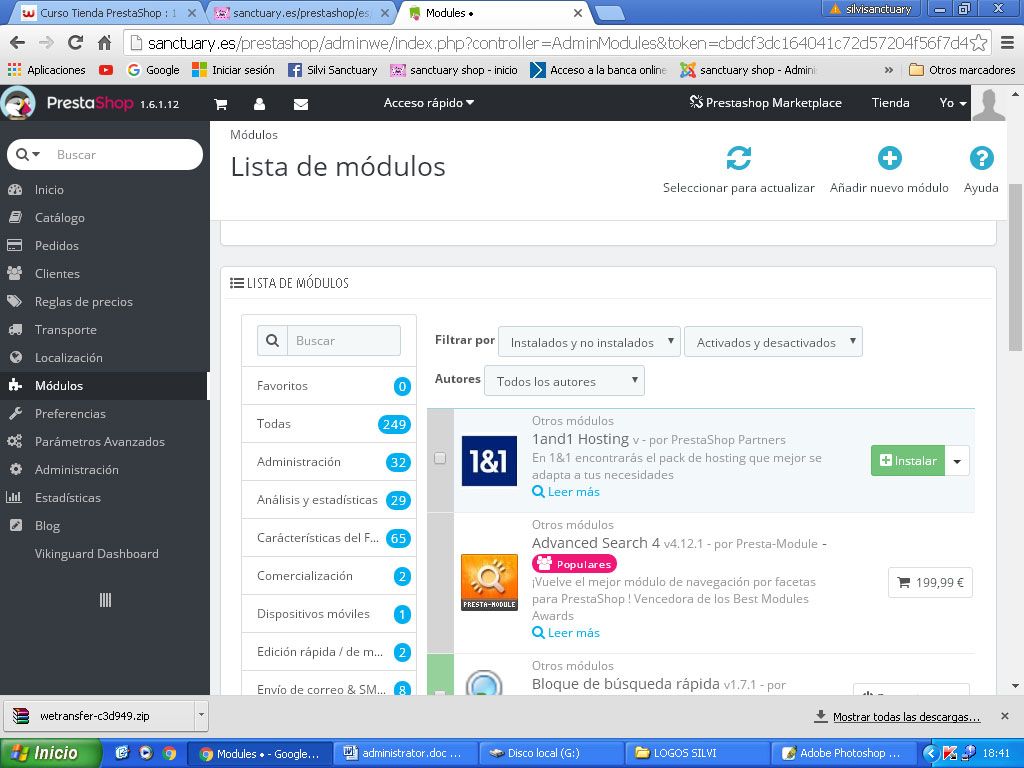Screen dimensions: 1024x768
Task: Reload the page with browser refresh icon
Action: [x=75, y=43]
